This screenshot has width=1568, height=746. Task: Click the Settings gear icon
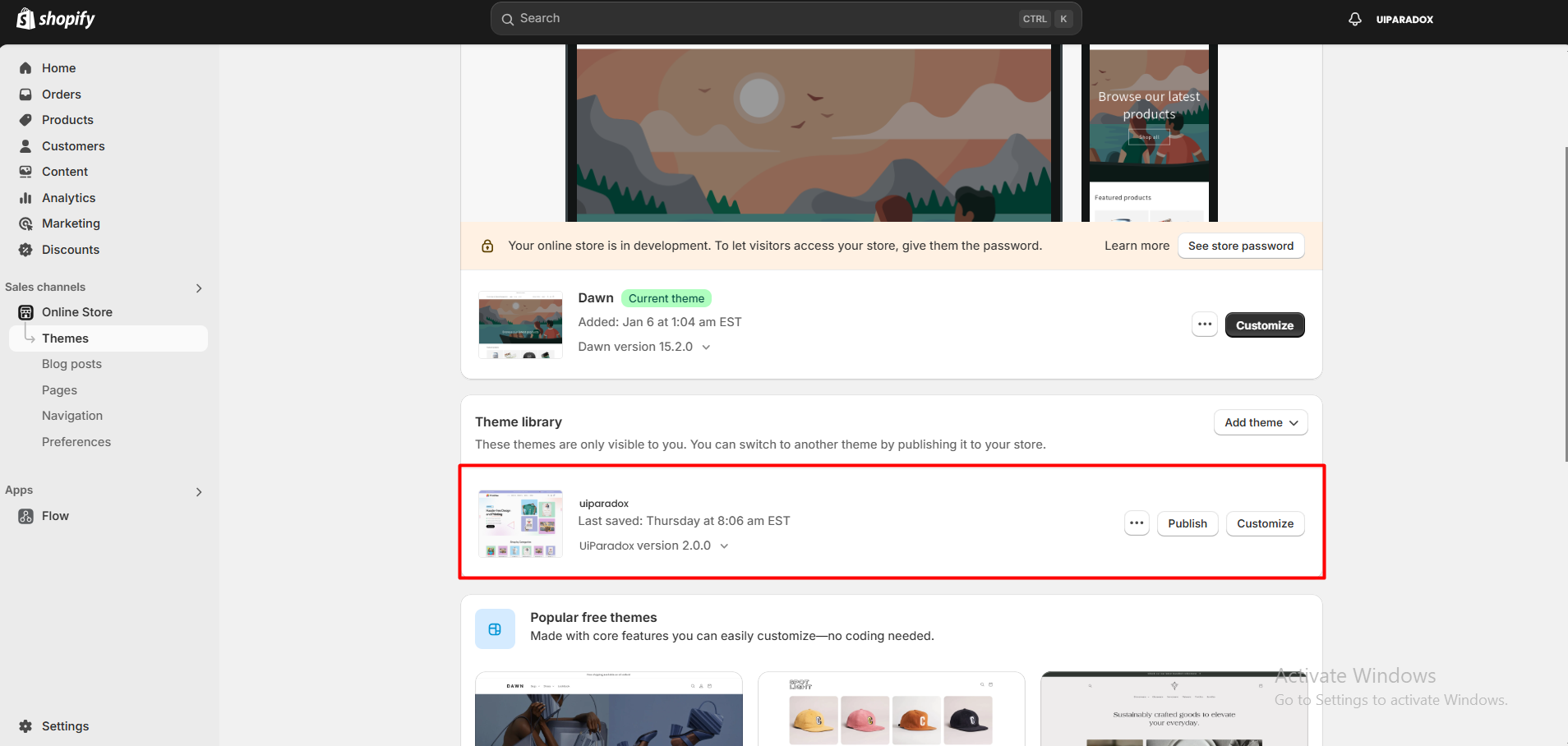coord(25,726)
